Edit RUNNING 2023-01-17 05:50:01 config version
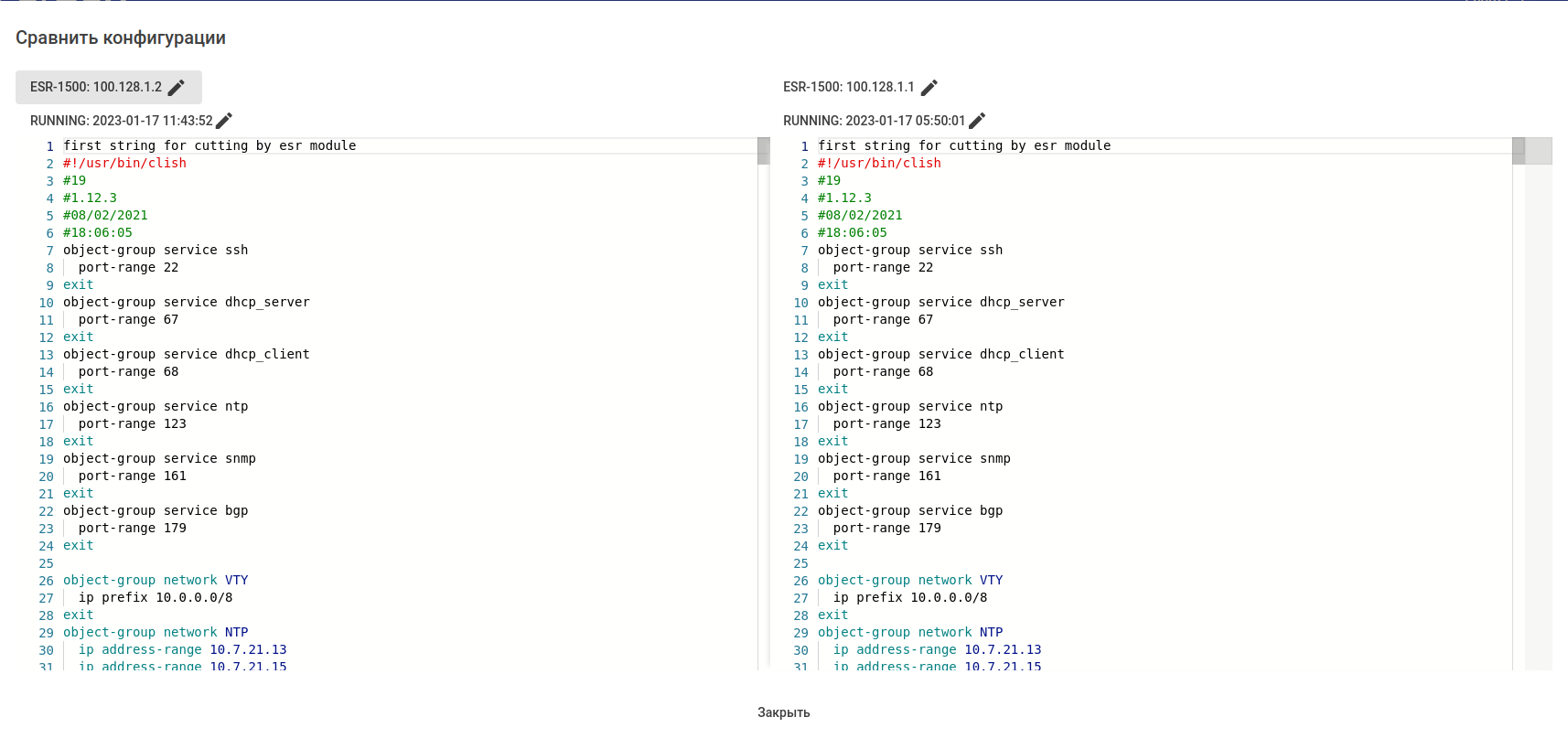The height and width of the screenshot is (749, 1568). (x=977, y=121)
